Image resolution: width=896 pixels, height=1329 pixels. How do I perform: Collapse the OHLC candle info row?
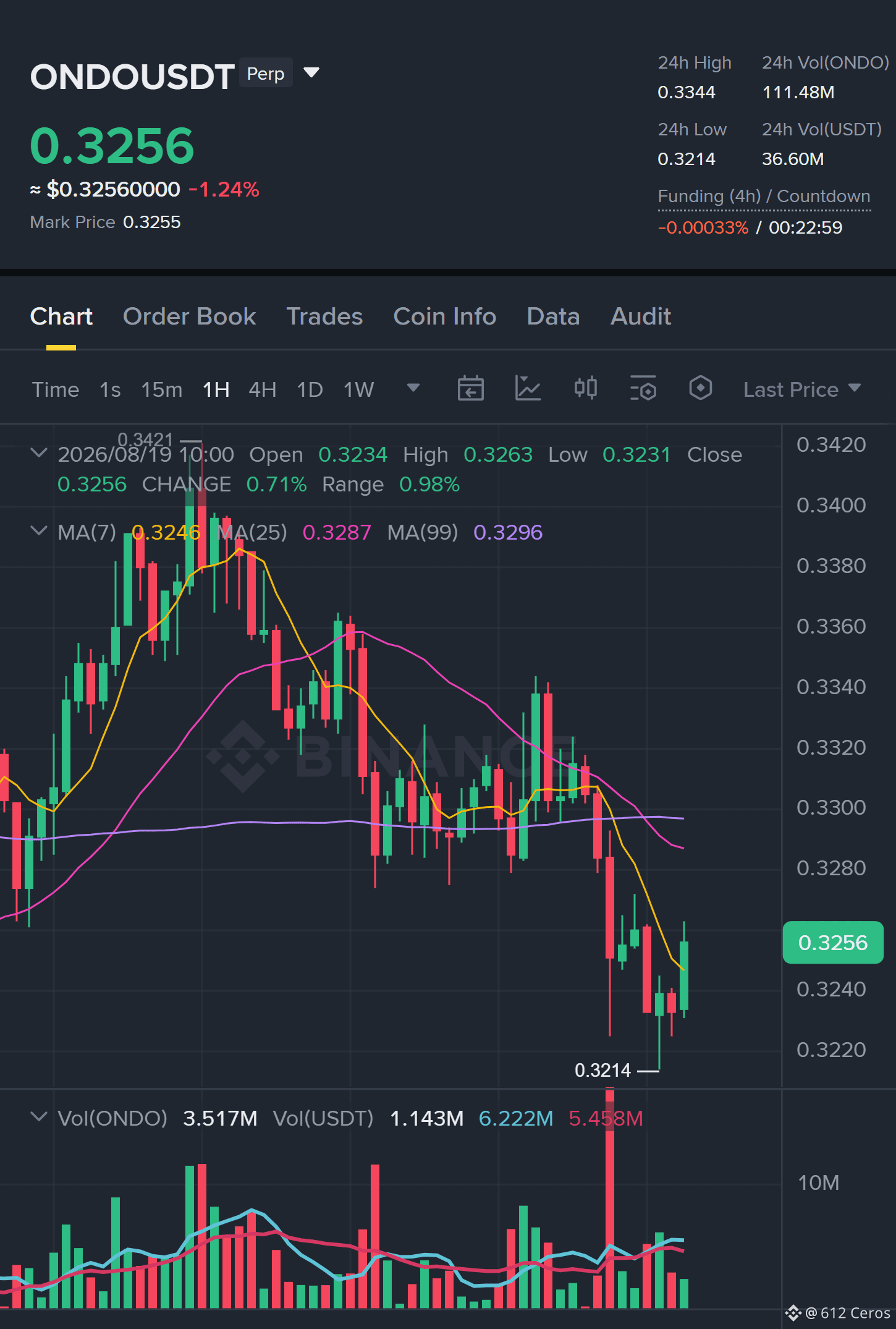point(39,453)
